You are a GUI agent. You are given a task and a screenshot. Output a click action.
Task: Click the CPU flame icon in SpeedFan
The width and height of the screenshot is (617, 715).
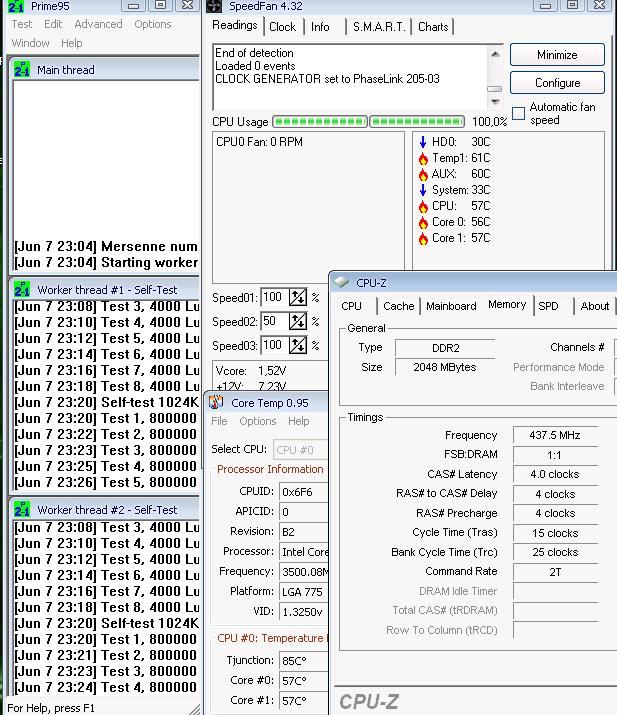[423, 207]
